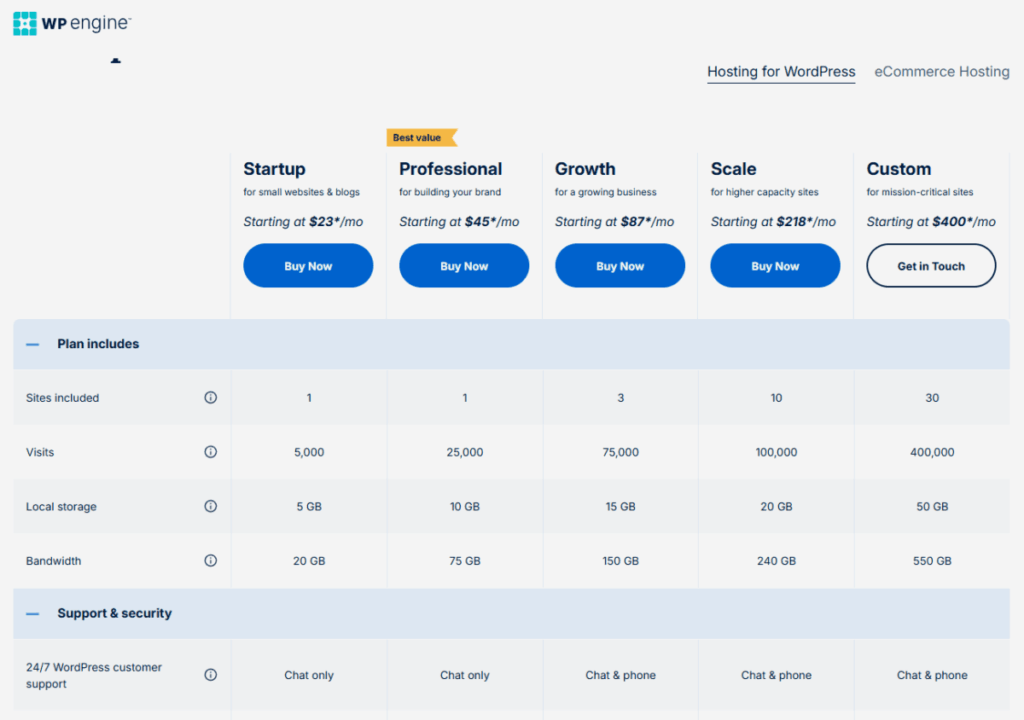Open the Local storage info tooltip icon

[x=210, y=506]
